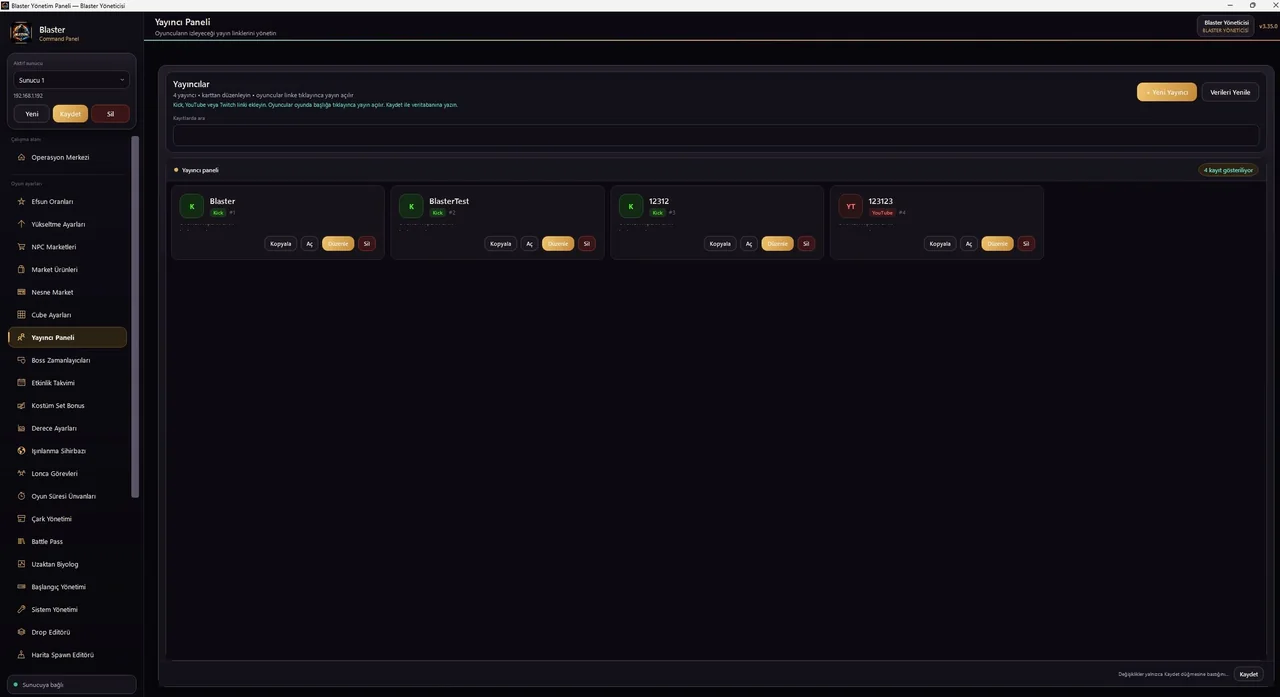Delete the 123123 streamer with Sil
Viewport: 1280px width, 697px height.
coord(1026,244)
